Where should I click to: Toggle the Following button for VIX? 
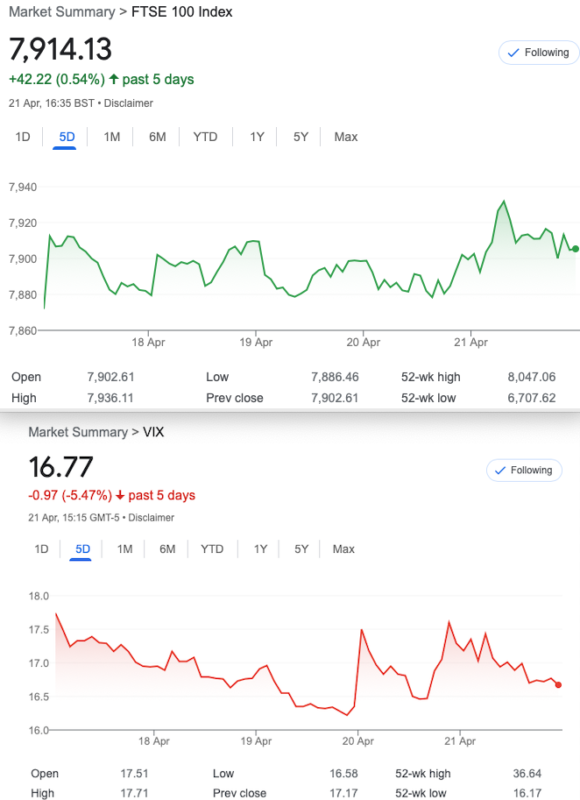(x=524, y=470)
